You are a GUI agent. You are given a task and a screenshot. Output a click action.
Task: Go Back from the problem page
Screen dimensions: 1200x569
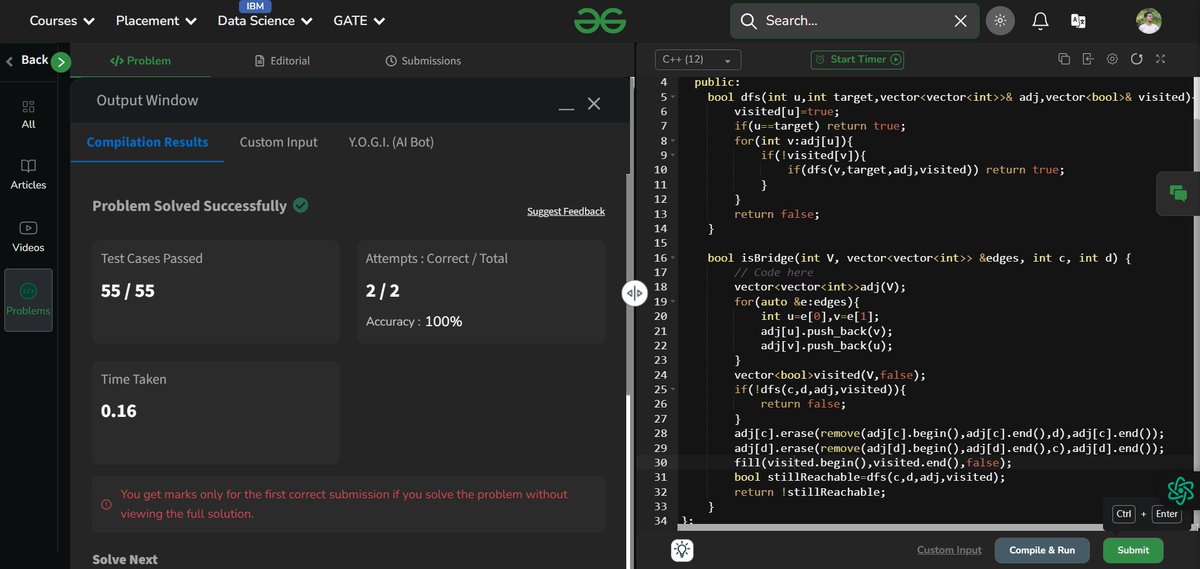pyautogui.click(x=28, y=60)
